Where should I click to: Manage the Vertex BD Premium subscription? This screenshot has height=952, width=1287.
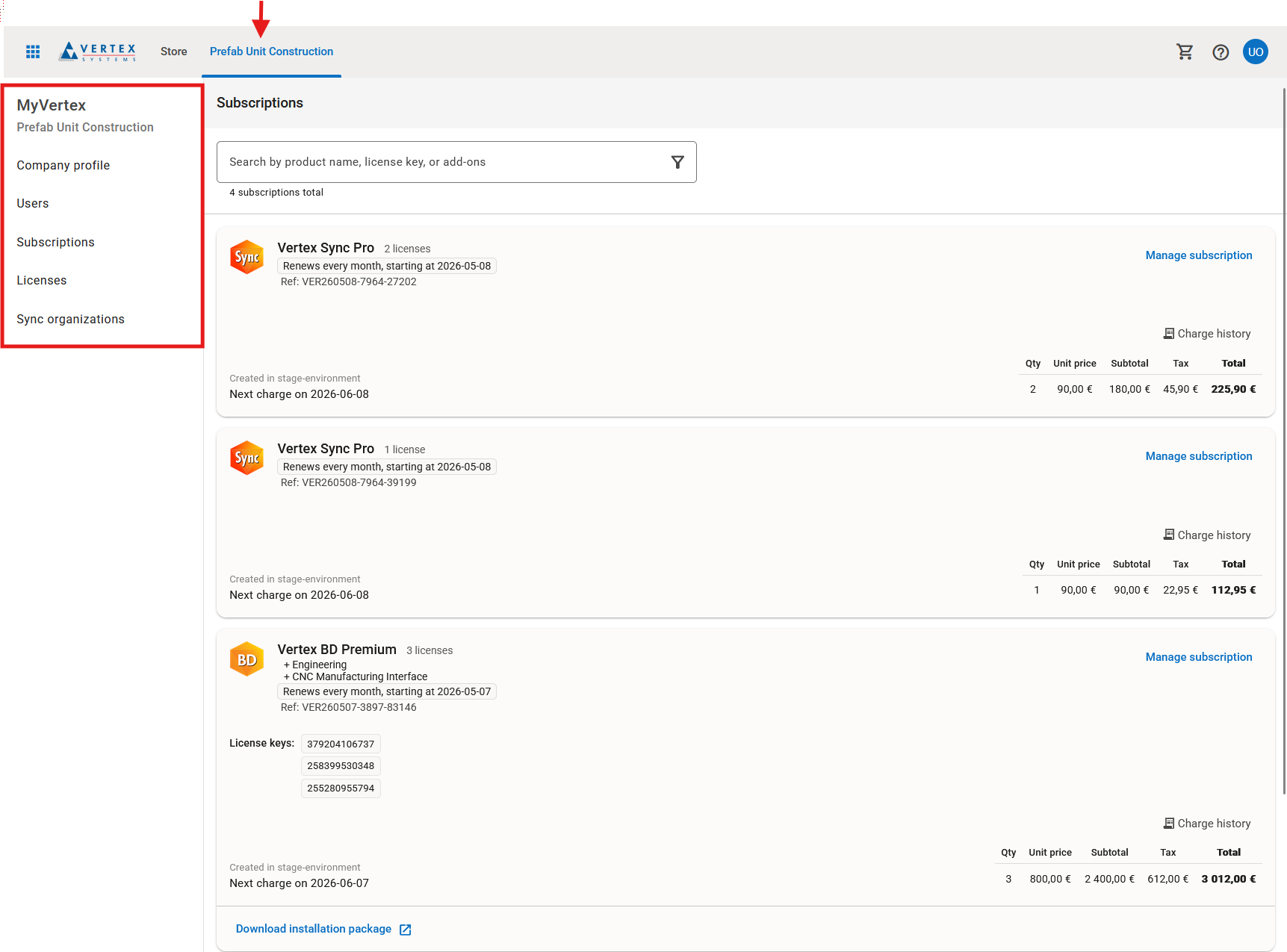coord(1199,657)
